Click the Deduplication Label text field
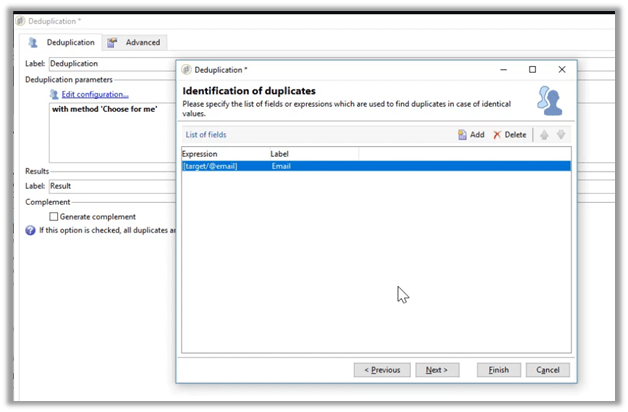 110,64
